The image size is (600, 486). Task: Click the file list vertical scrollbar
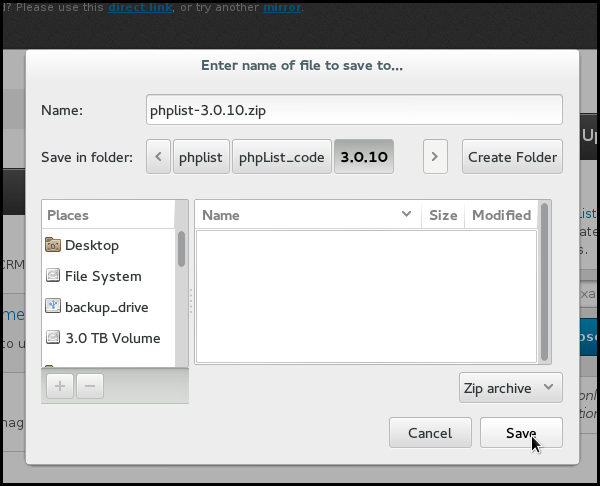545,282
